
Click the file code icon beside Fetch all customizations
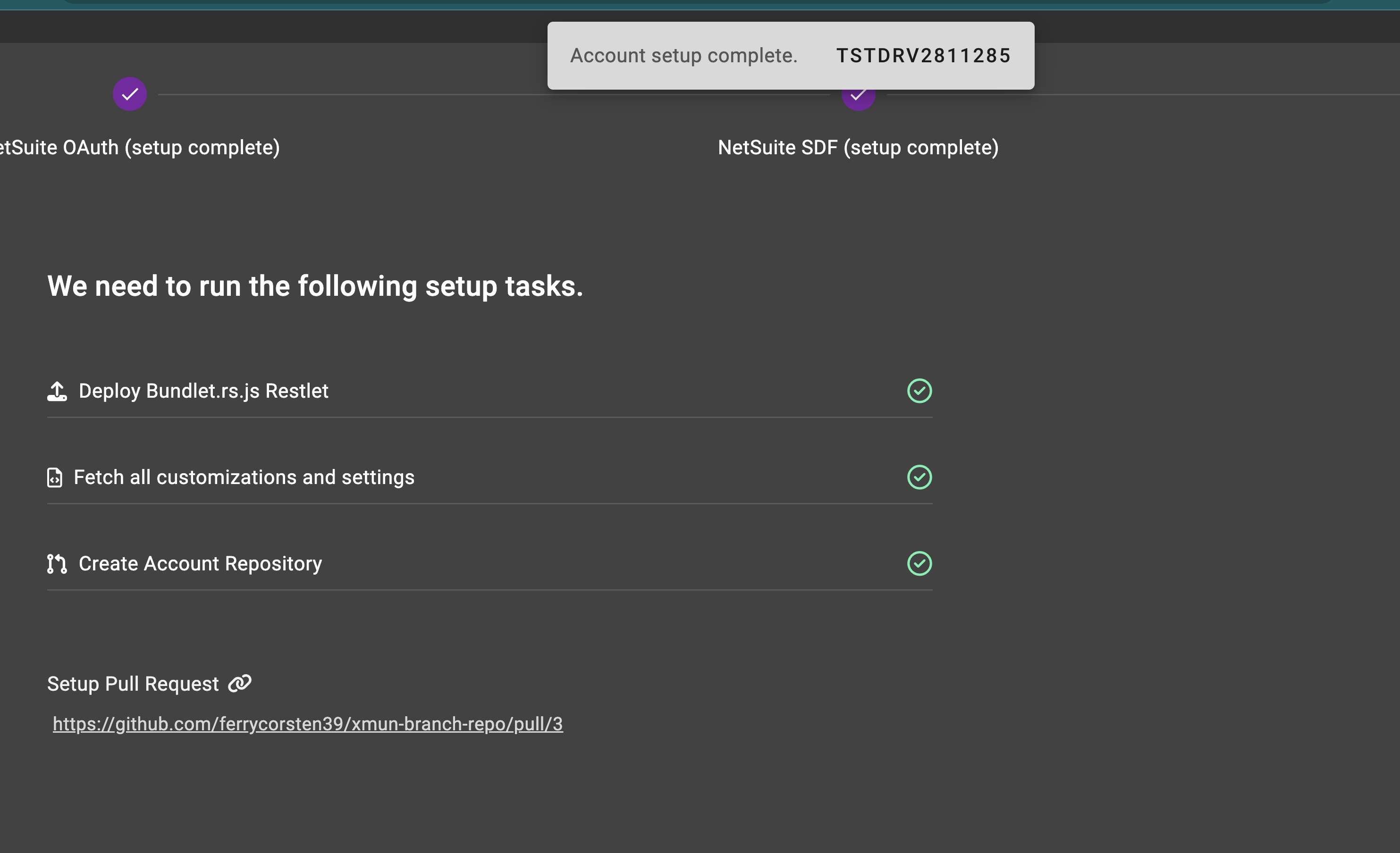click(x=55, y=477)
